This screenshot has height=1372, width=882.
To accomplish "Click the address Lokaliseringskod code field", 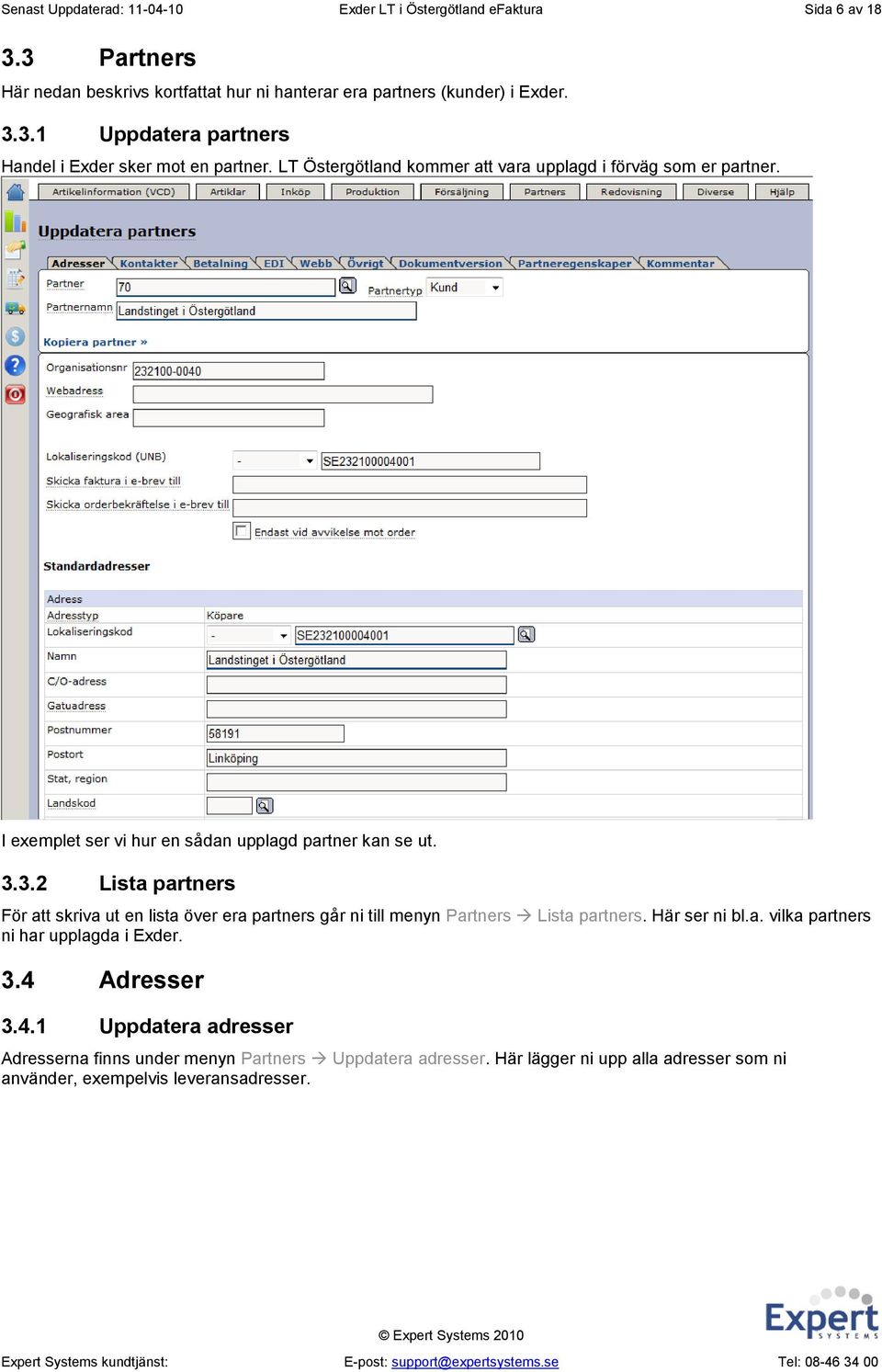I will click(404, 635).
